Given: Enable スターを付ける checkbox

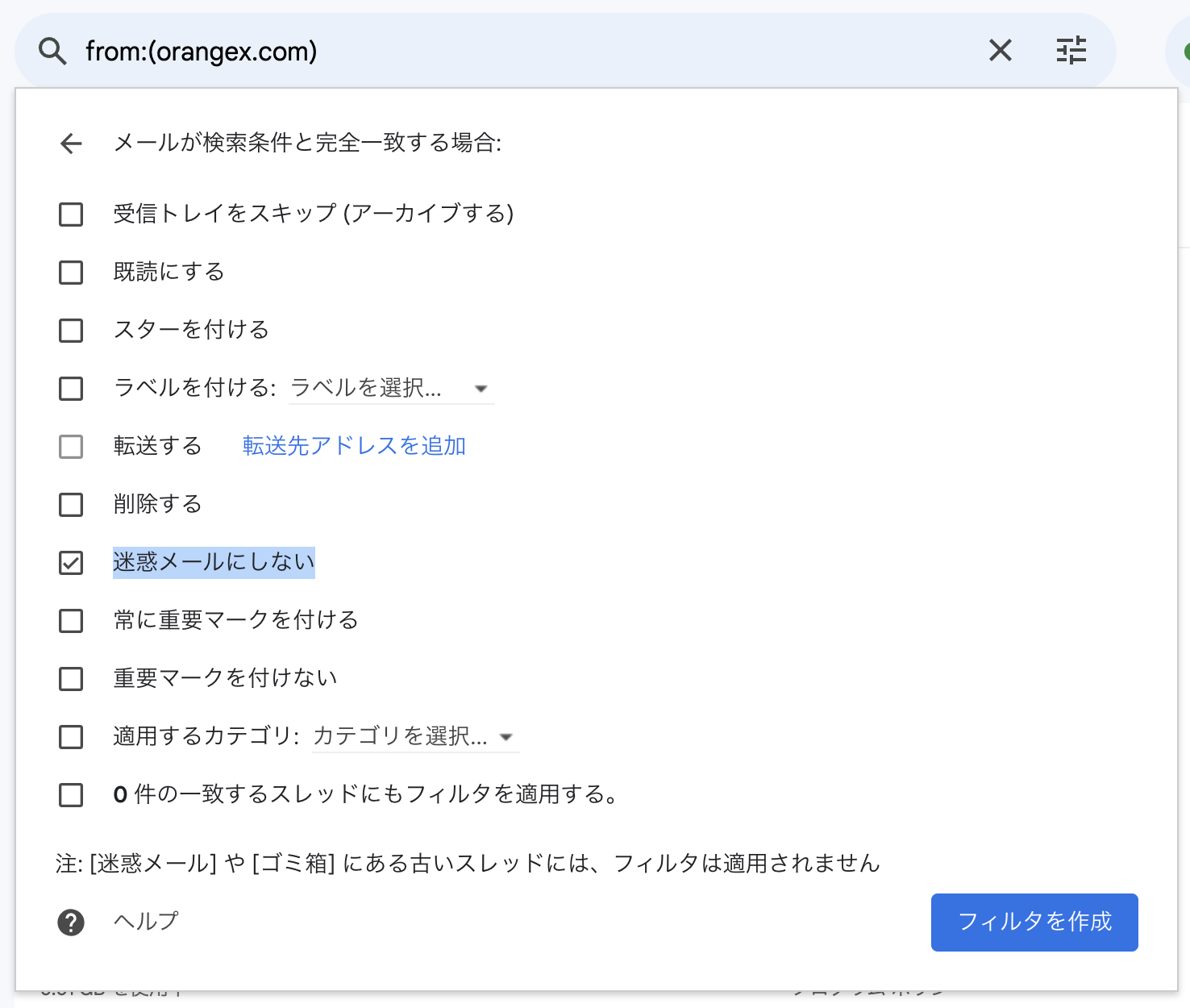Looking at the screenshot, I should click(x=71, y=331).
